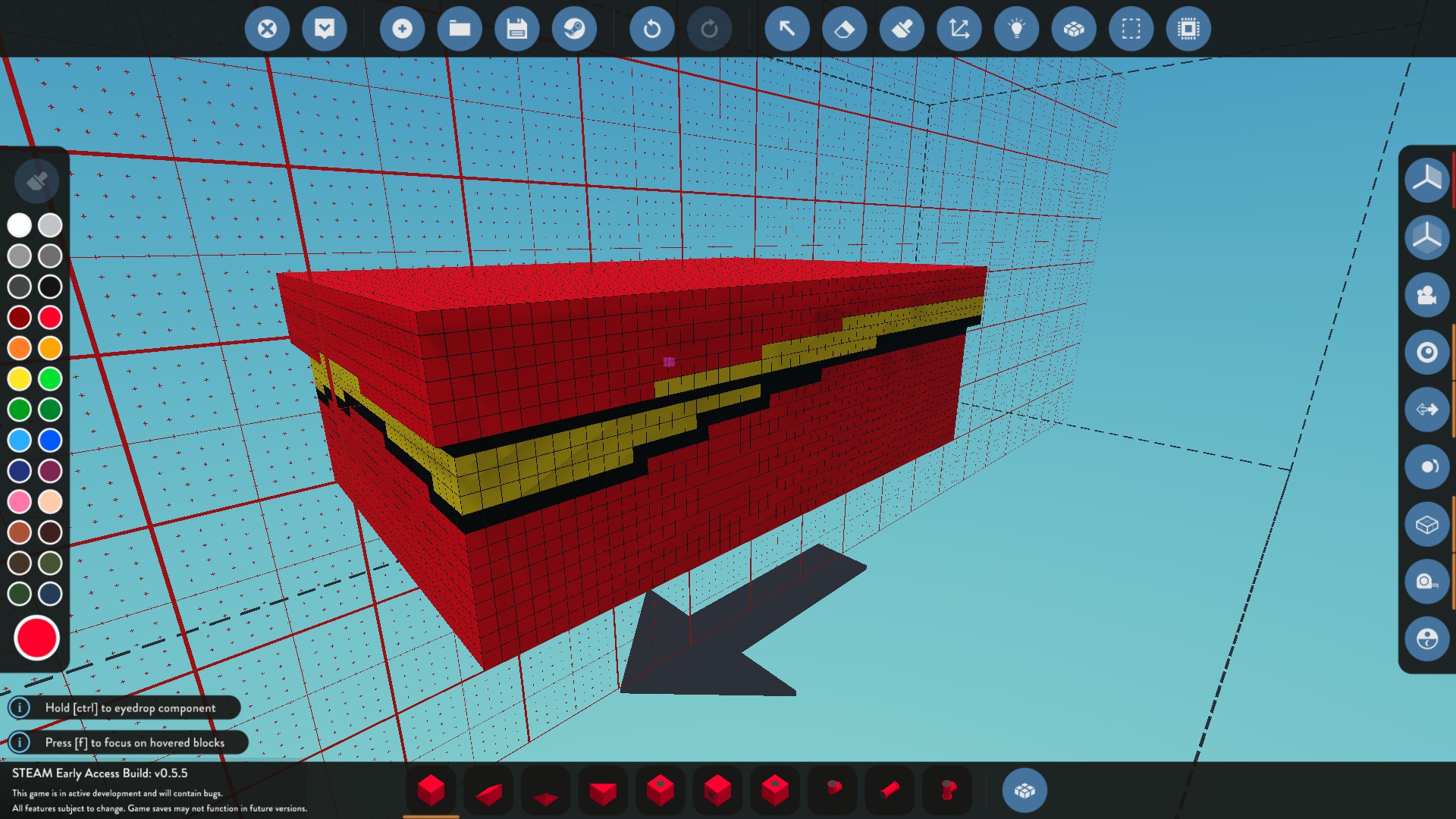The image size is (1456, 819).
Task: Click the tape measure icon on right
Action: [1426, 582]
